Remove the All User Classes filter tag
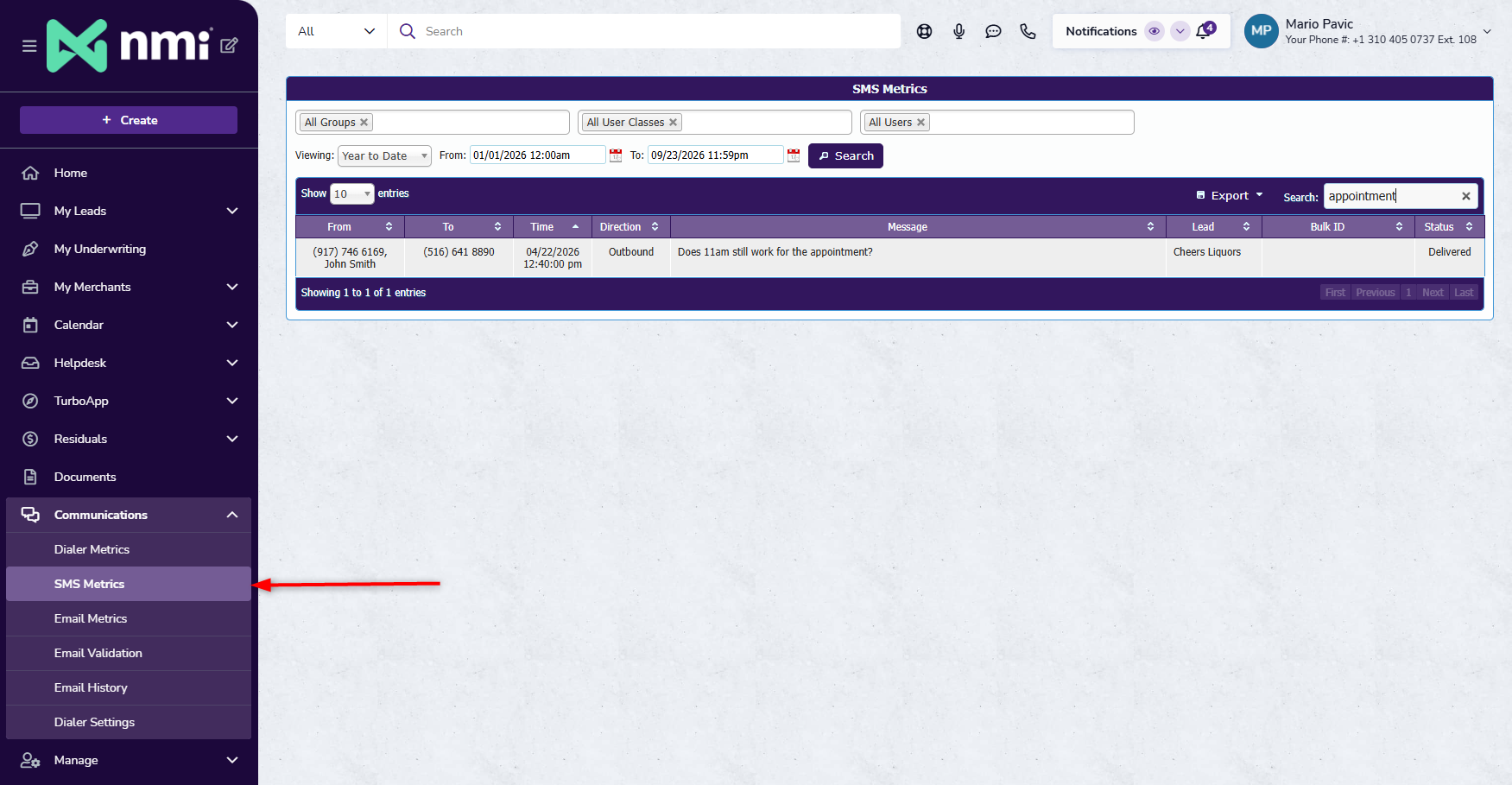The image size is (1512, 785). [674, 123]
